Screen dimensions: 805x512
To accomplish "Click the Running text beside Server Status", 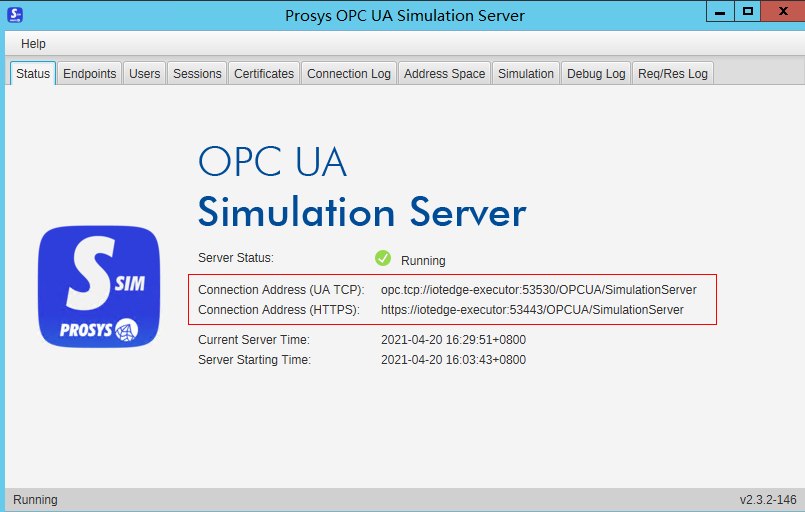I will [423, 261].
